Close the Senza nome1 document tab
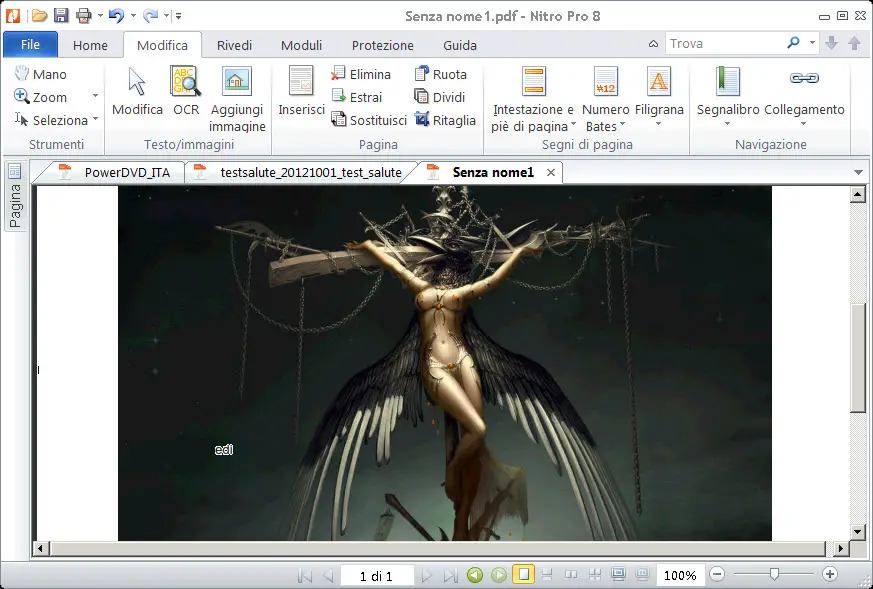The image size is (873, 589). (551, 173)
